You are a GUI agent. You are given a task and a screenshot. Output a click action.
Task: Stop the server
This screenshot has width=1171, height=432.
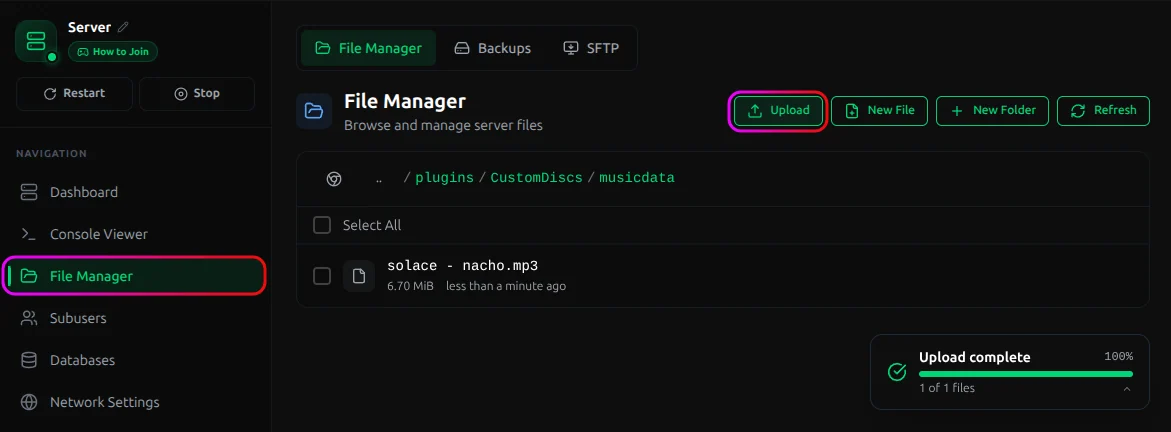[197, 93]
